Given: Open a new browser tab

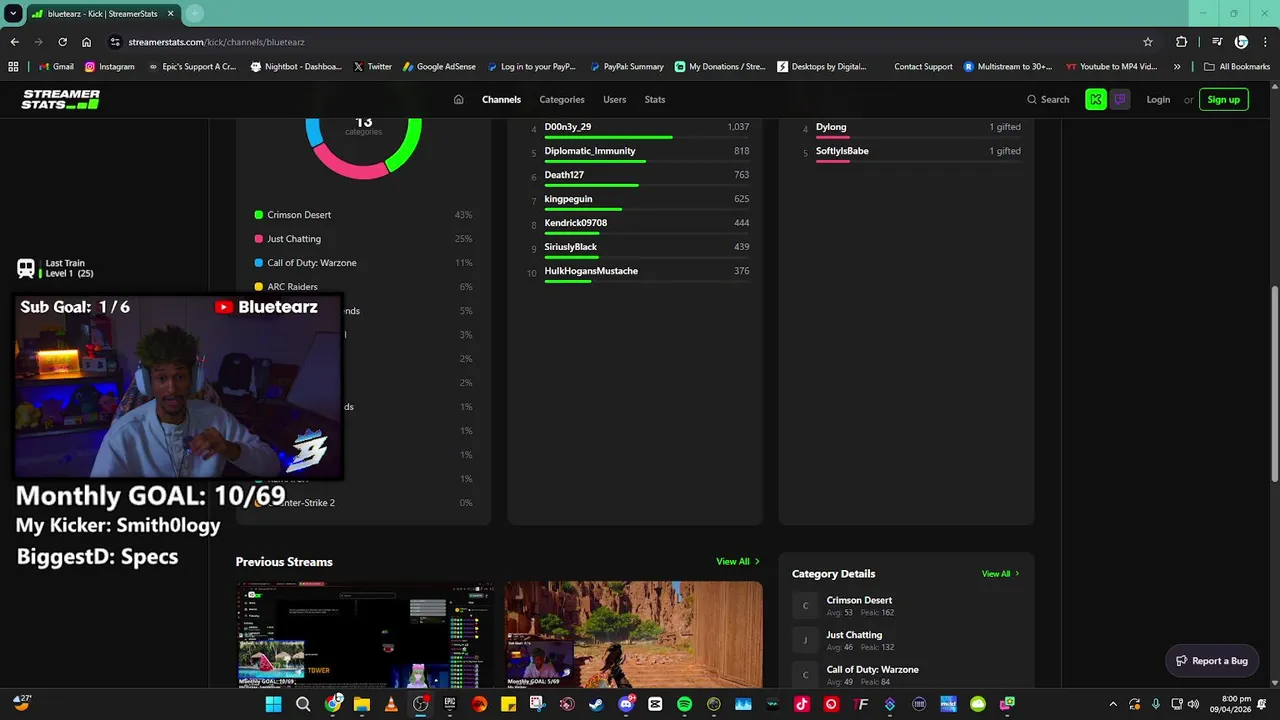Looking at the screenshot, I should pyautogui.click(x=194, y=13).
